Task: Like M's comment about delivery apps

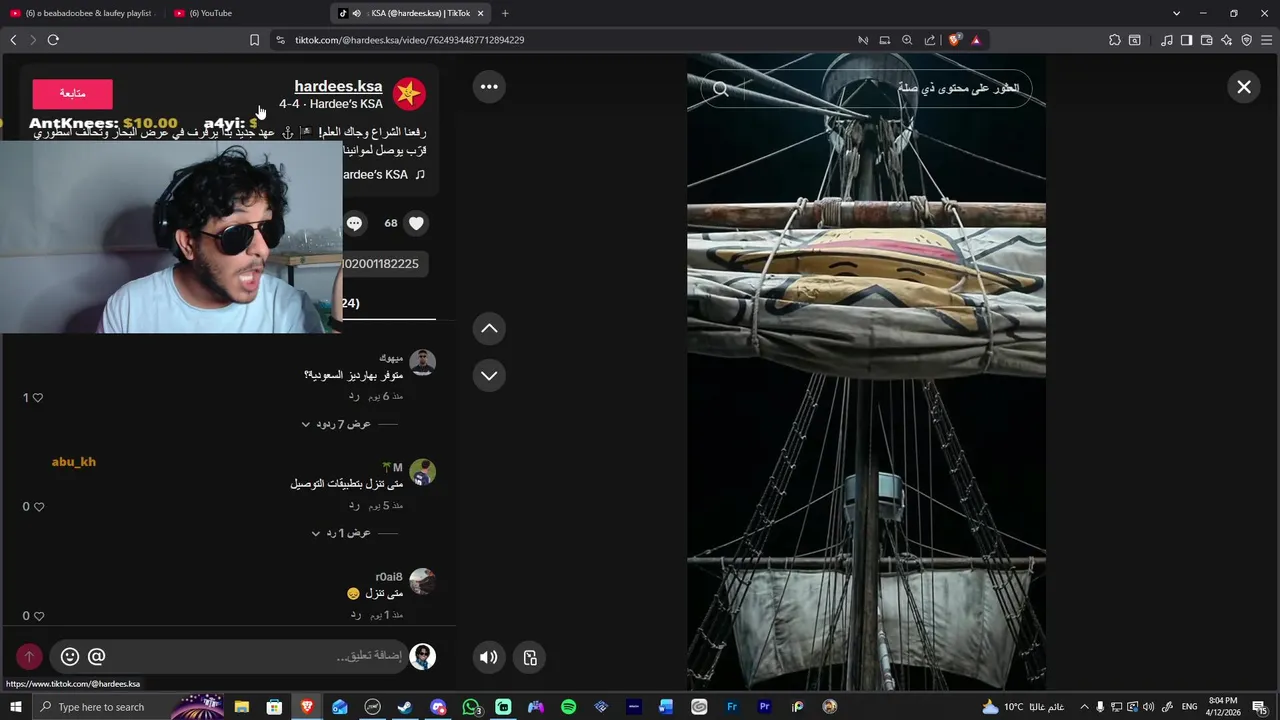Action: pyautogui.click(x=39, y=507)
